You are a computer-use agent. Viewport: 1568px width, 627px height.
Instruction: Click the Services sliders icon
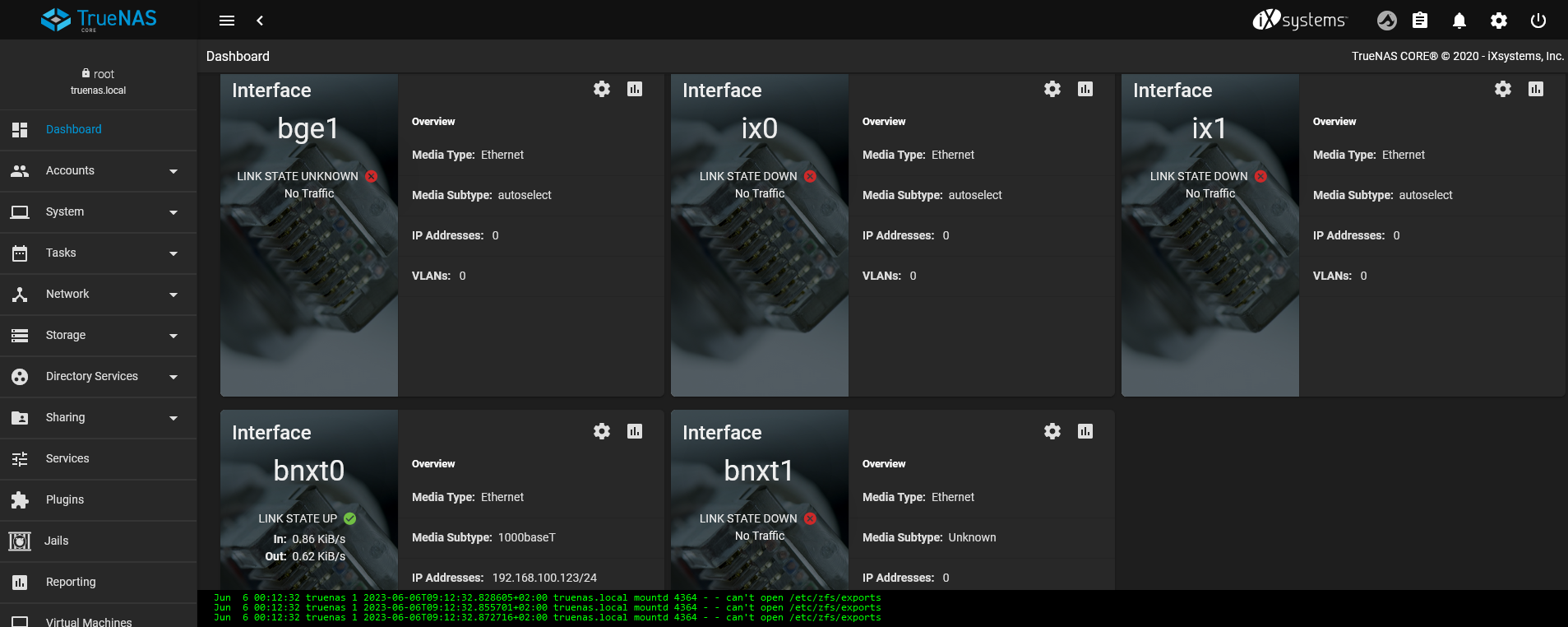click(20, 459)
